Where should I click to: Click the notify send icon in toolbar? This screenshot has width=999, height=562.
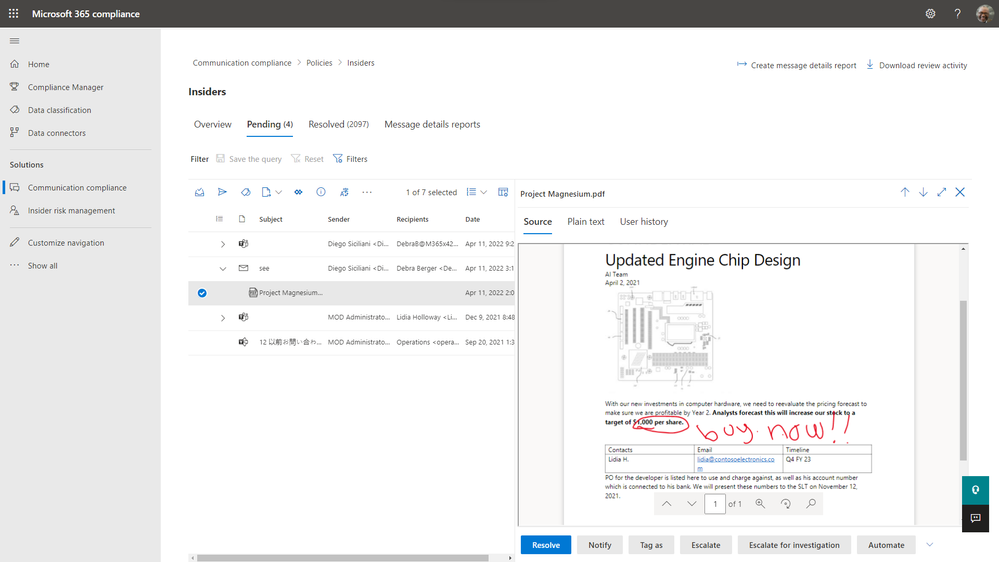[x=222, y=192]
